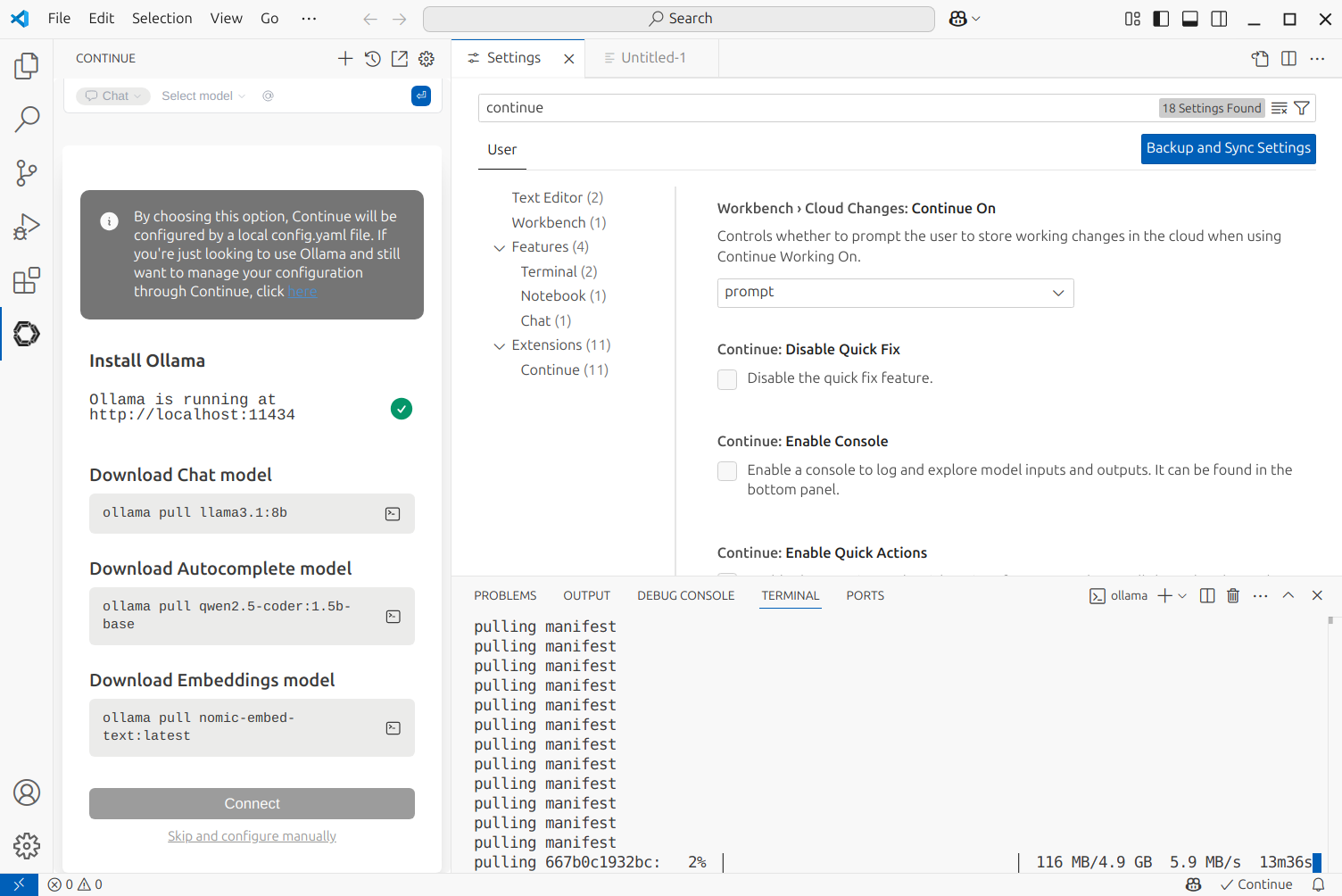The image size is (1342, 896).
Task: Open the new terminal profile dropdown arrow
Action: pyautogui.click(x=1182, y=595)
